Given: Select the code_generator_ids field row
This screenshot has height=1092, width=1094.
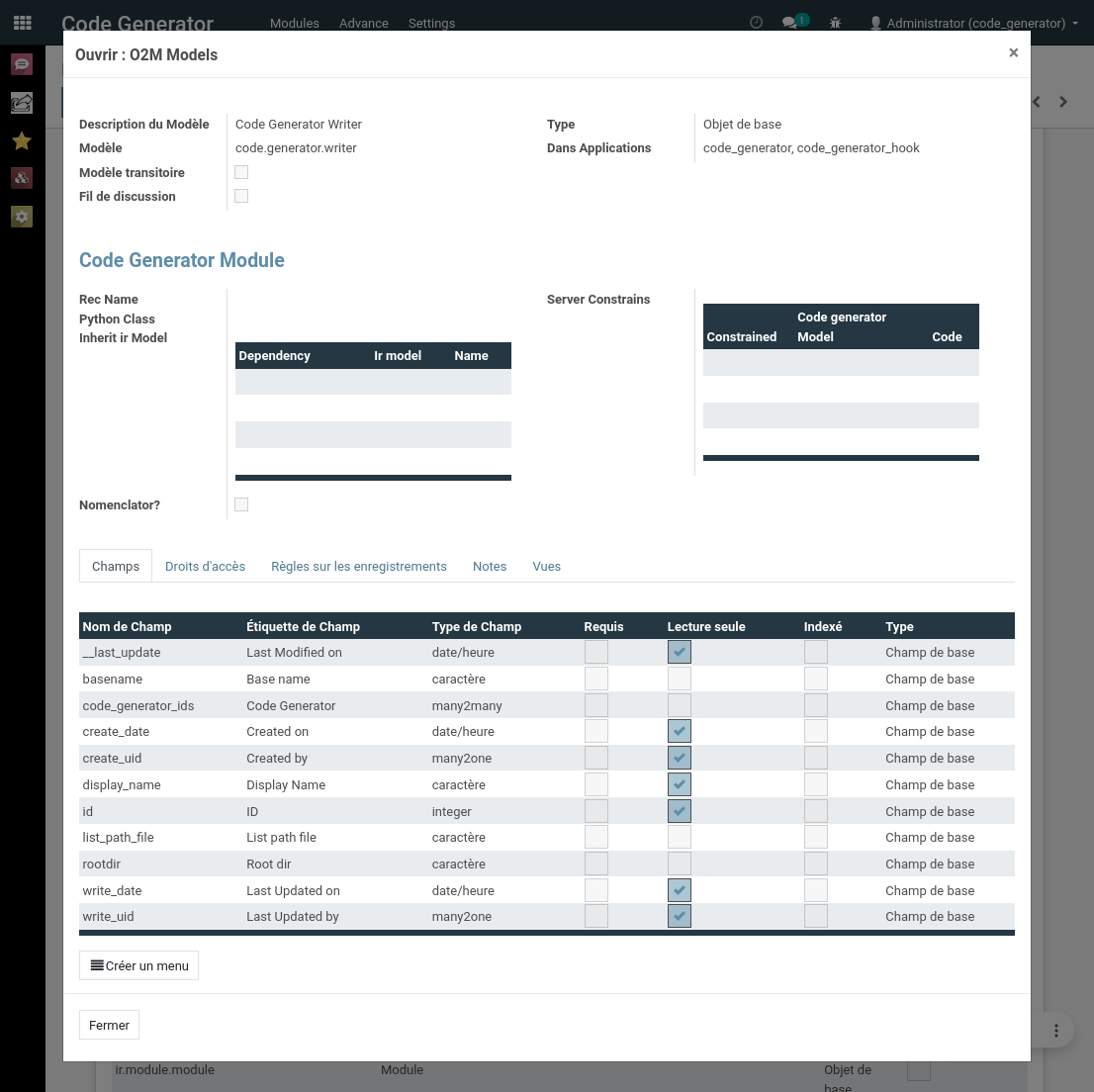Looking at the screenshot, I should coord(138,706).
